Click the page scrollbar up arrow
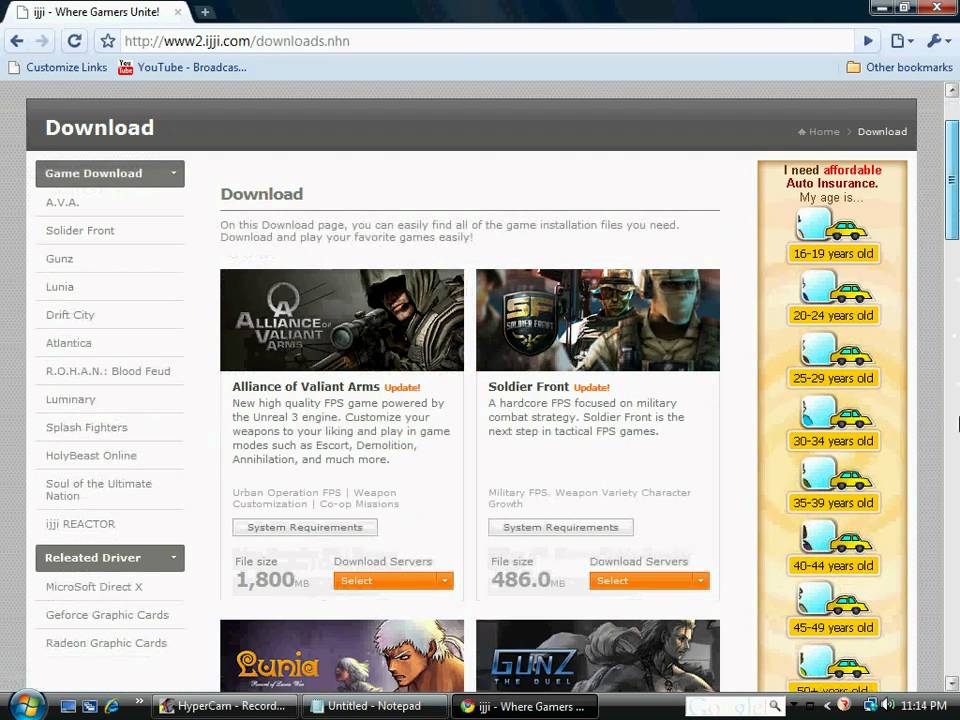The width and height of the screenshot is (960, 720). (x=951, y=90)
